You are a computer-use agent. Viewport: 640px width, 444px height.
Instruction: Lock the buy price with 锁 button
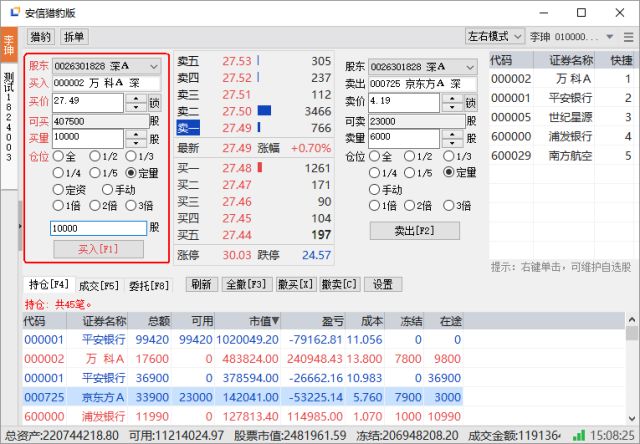(154, 102)
